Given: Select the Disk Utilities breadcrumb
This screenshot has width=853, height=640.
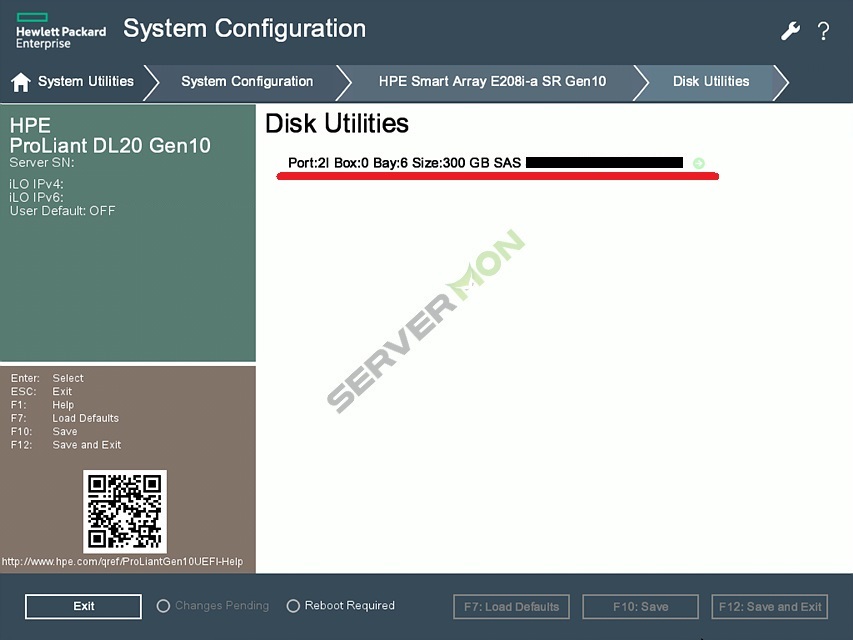Looking at the screenshot, I should (x=711, y=82).
